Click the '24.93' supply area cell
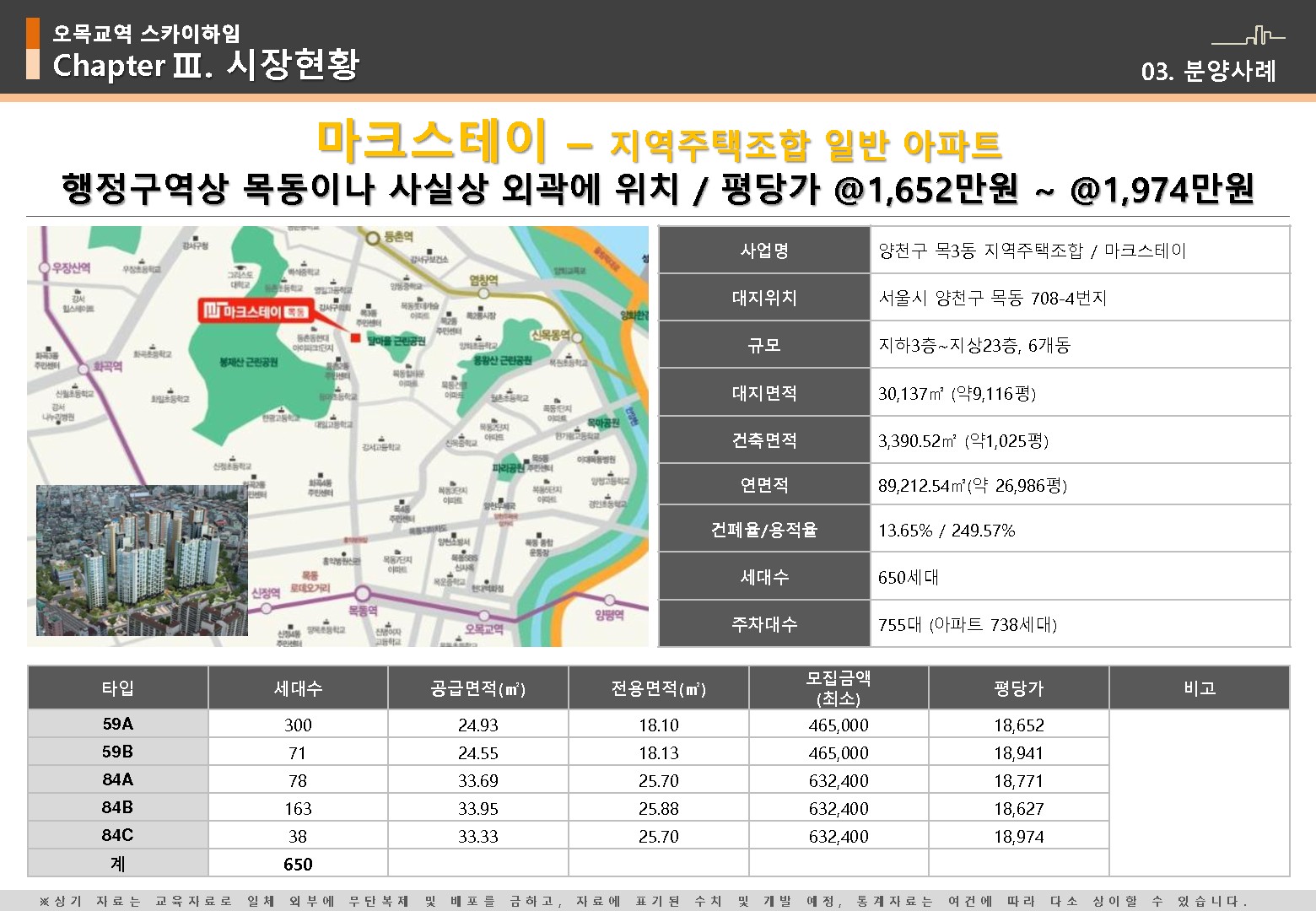Screen dimensions: 1316x911 tap(478, 725)
